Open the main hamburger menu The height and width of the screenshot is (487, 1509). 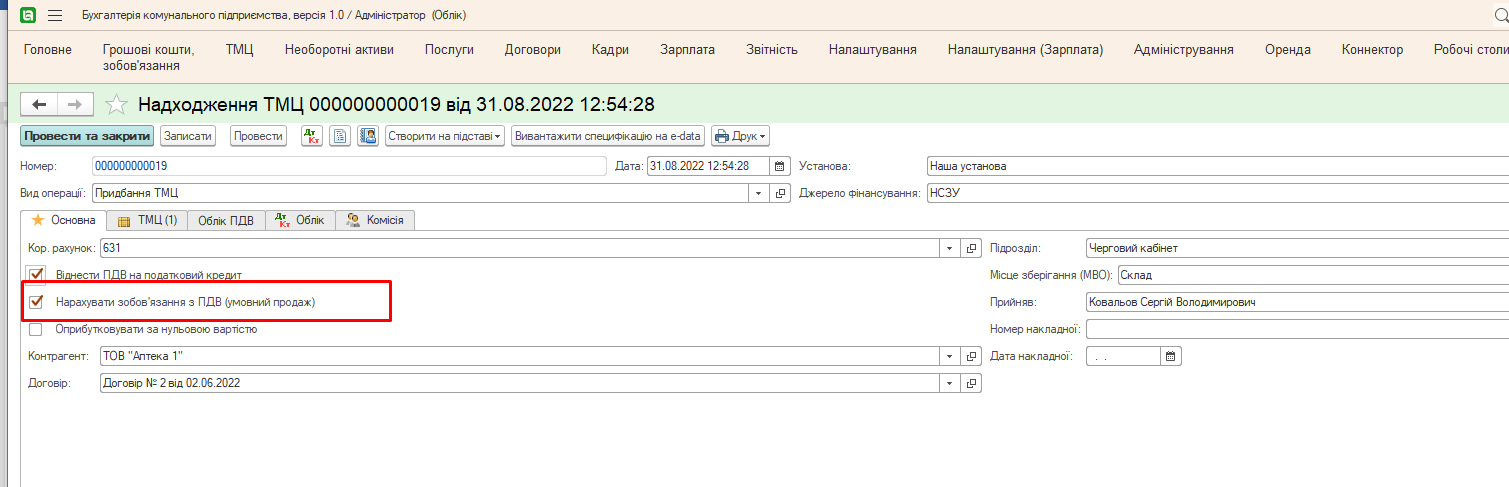pos(55,15)
